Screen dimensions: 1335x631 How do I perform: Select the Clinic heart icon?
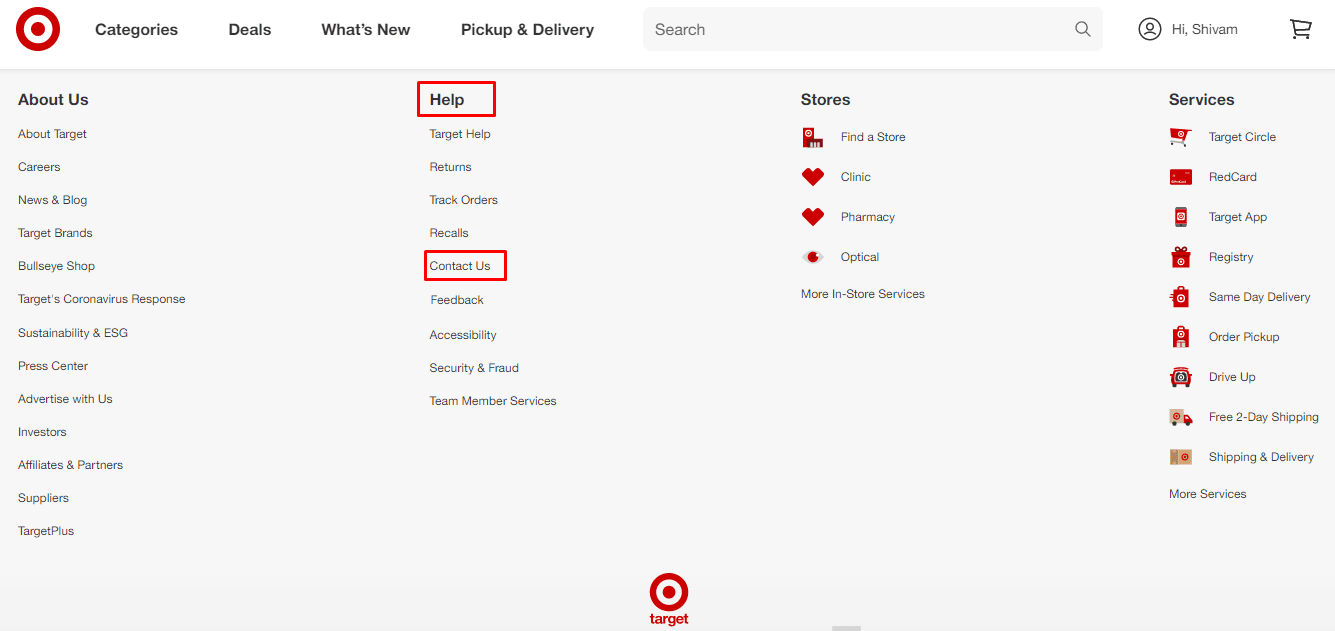pos(813,177)
